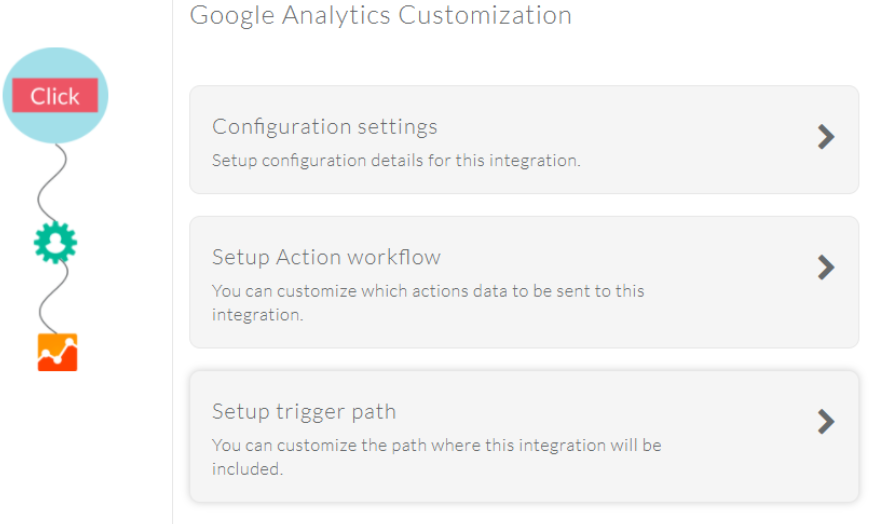The image size is (870, 524).
Task: Click the wavy connector between Click node and gear
Action: coord(52,183)
